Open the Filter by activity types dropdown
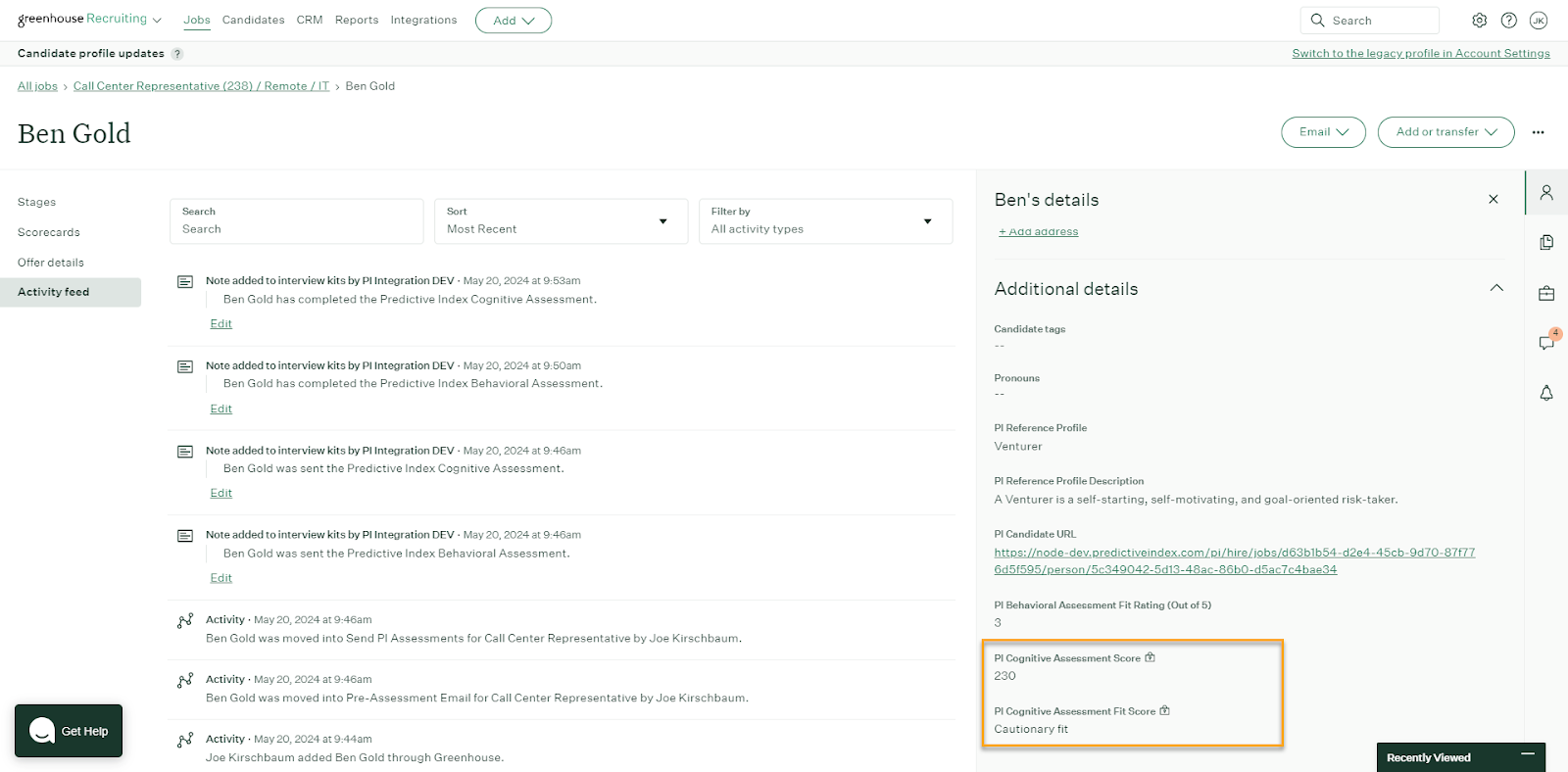 825,221
